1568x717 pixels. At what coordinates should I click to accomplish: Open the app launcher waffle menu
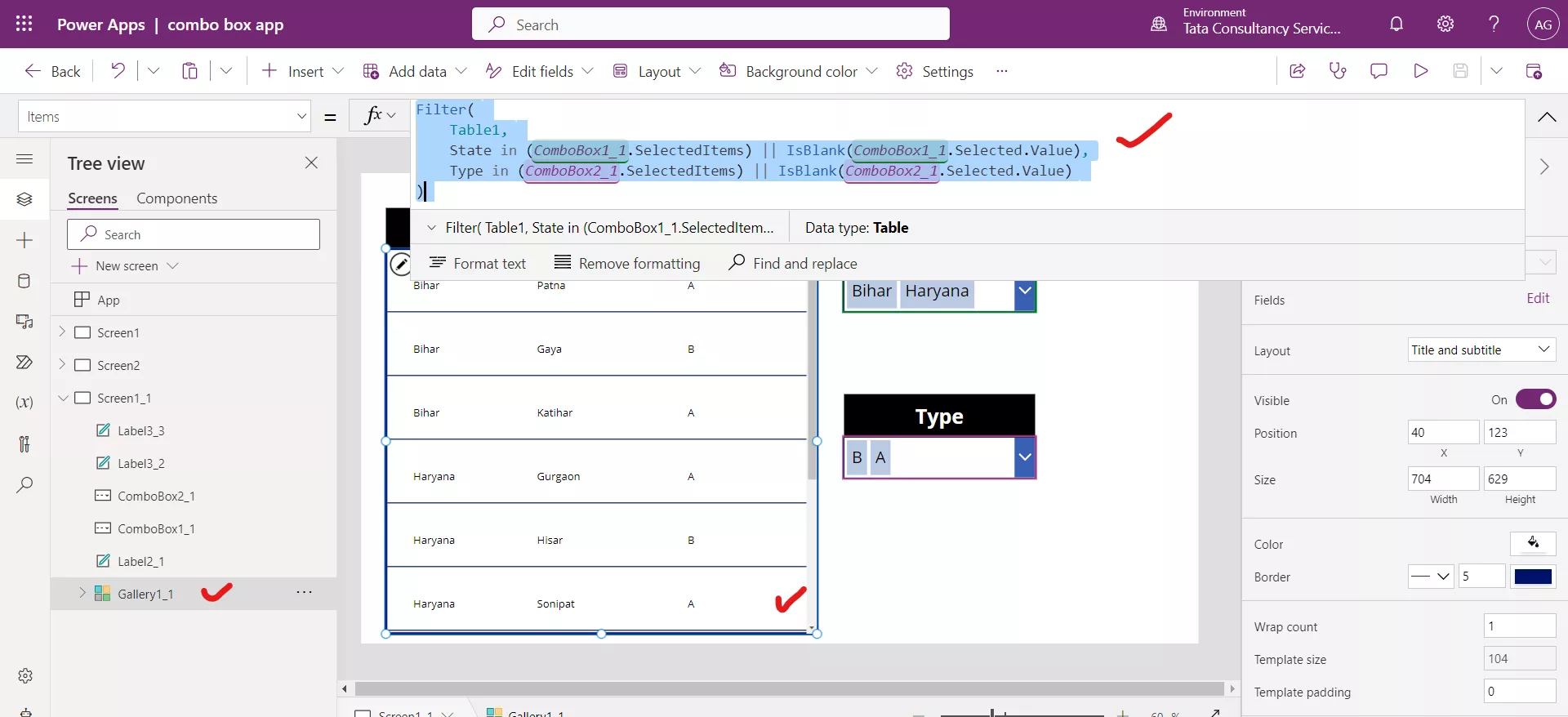click(24, 24)
